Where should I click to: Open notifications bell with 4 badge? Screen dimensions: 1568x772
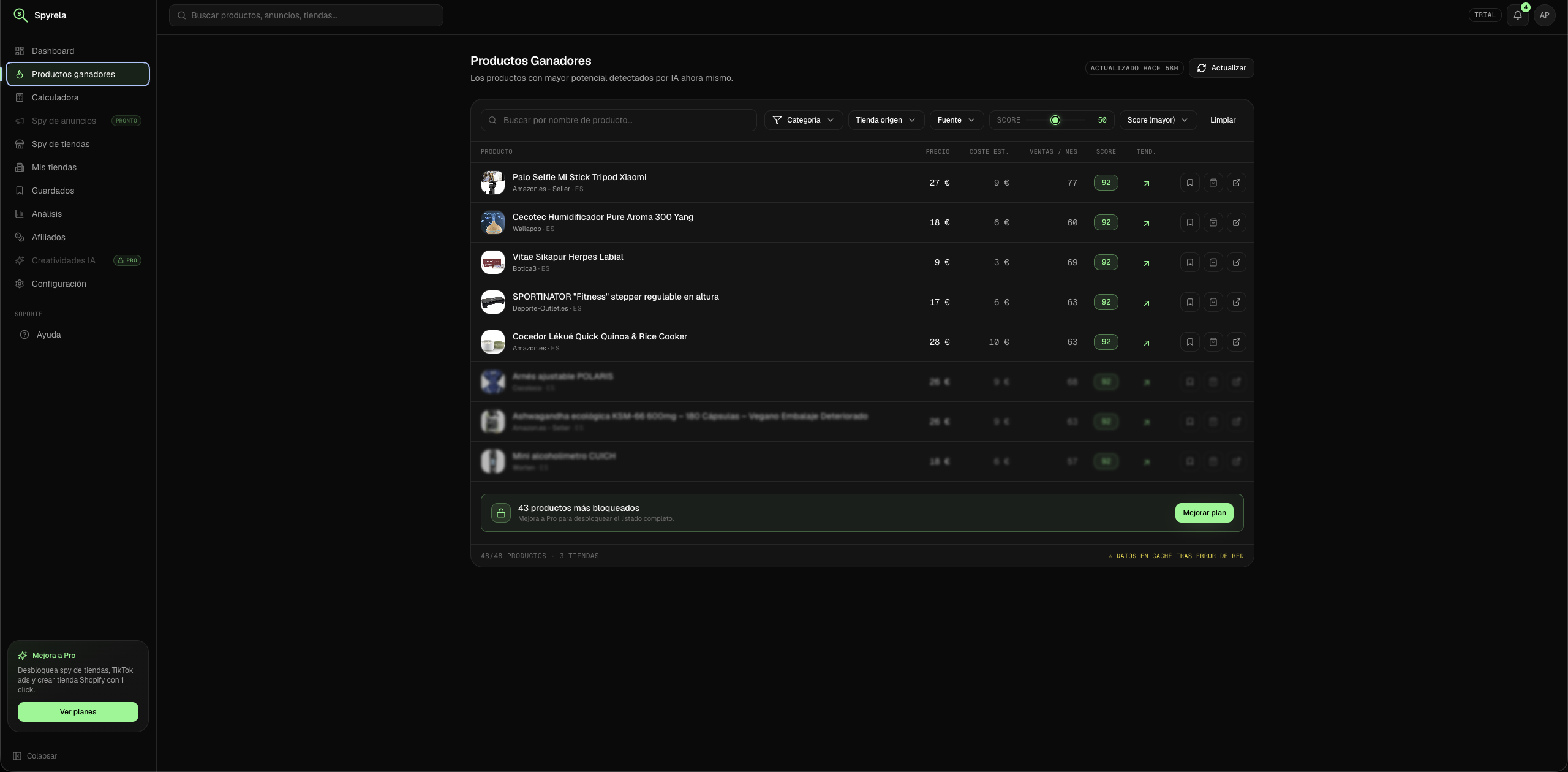pyautogui.click(x=1517, y=15)
